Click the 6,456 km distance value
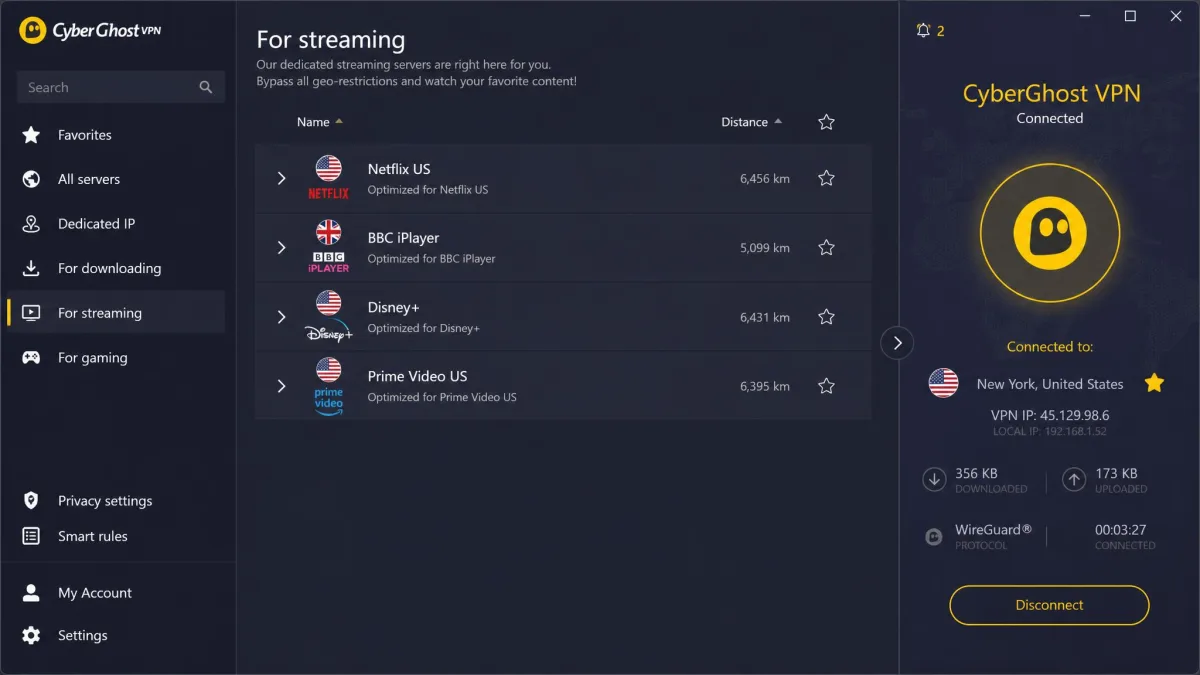1200x675 pixels. 765,178
